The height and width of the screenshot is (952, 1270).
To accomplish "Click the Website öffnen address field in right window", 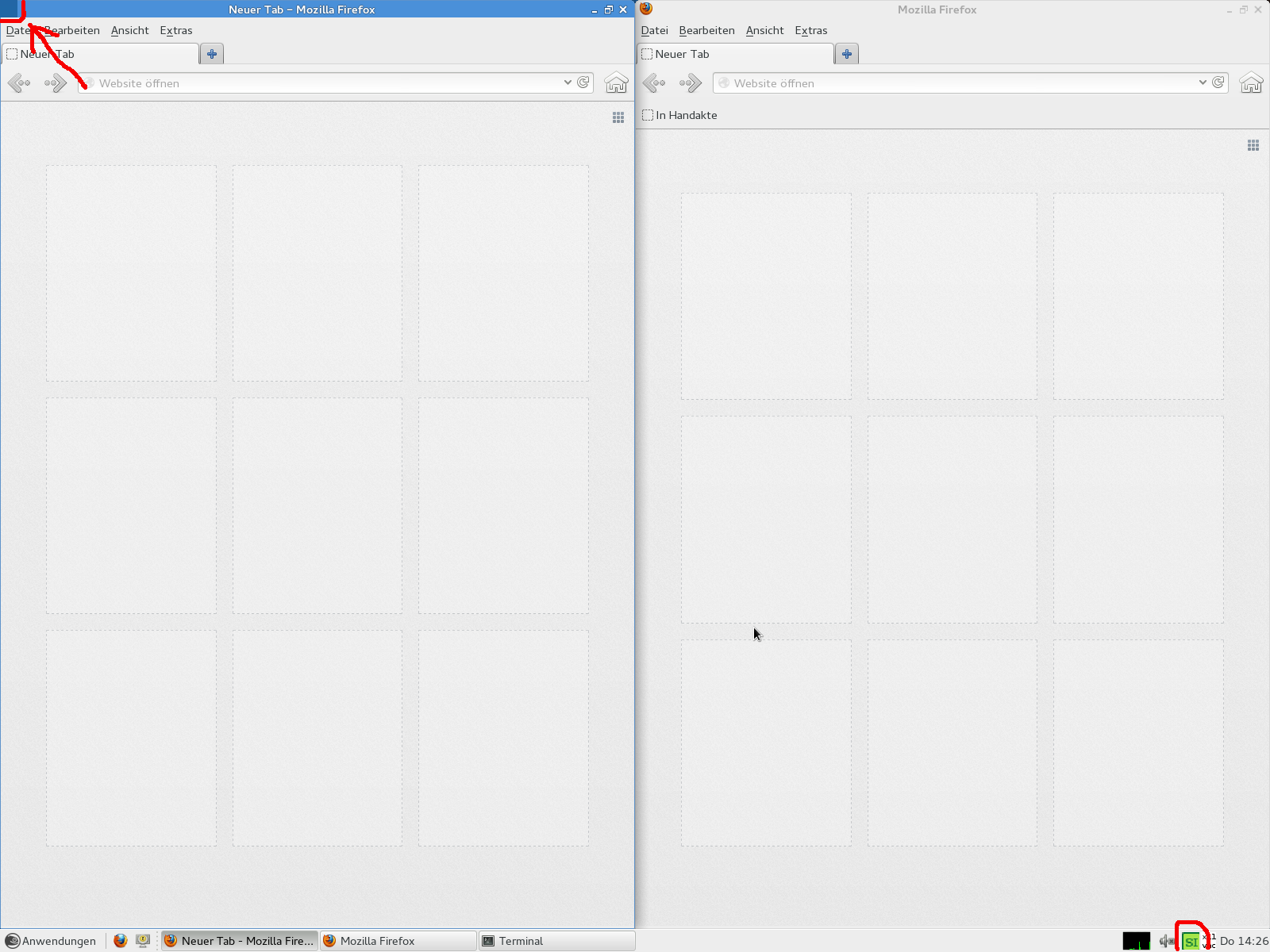I will click(952, 83).
